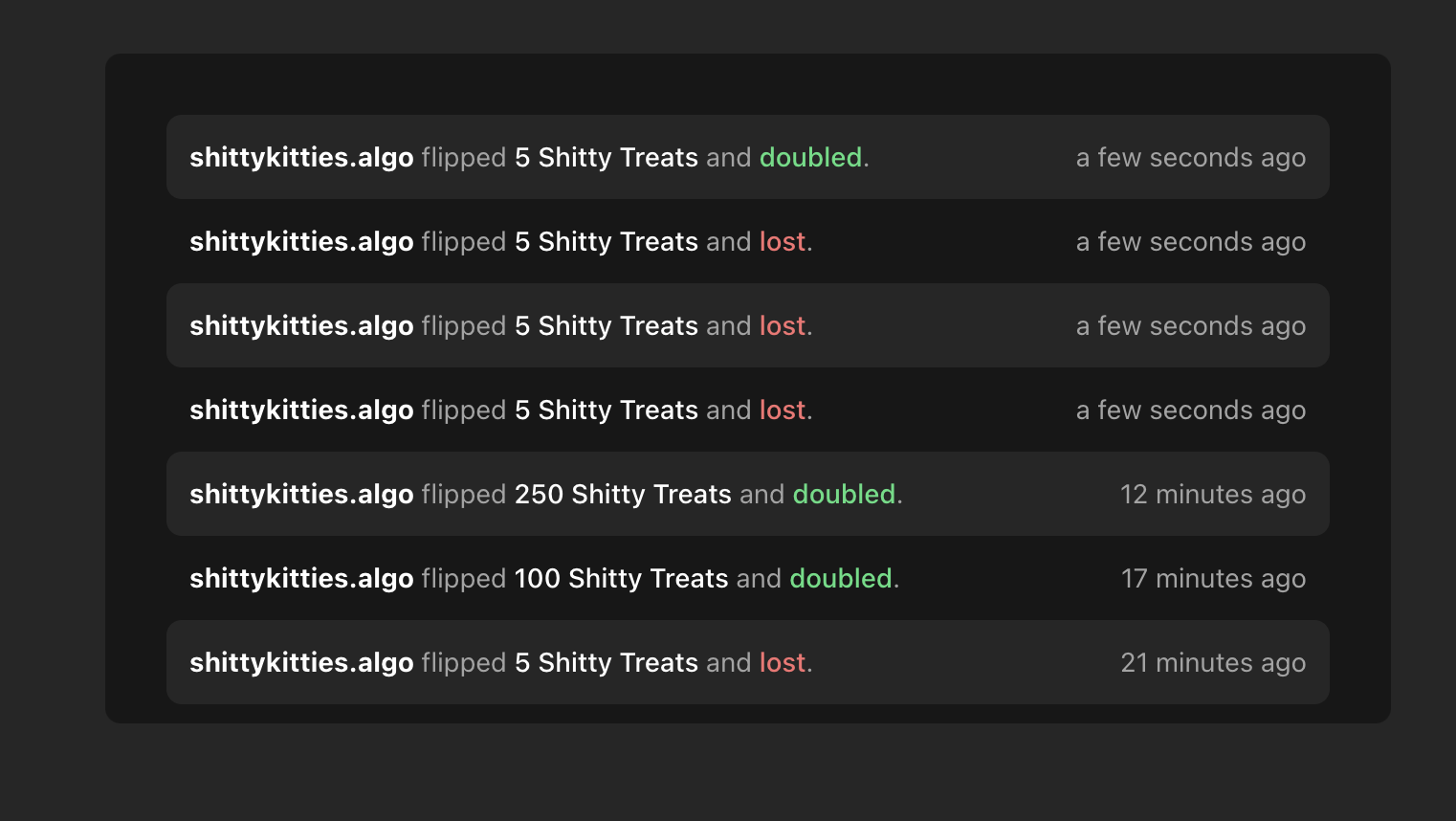The image size is (1456, 821).
Task: Click "5 Shitty Treats" in the 21 minutes entry
Action: [x=607, y=663]
